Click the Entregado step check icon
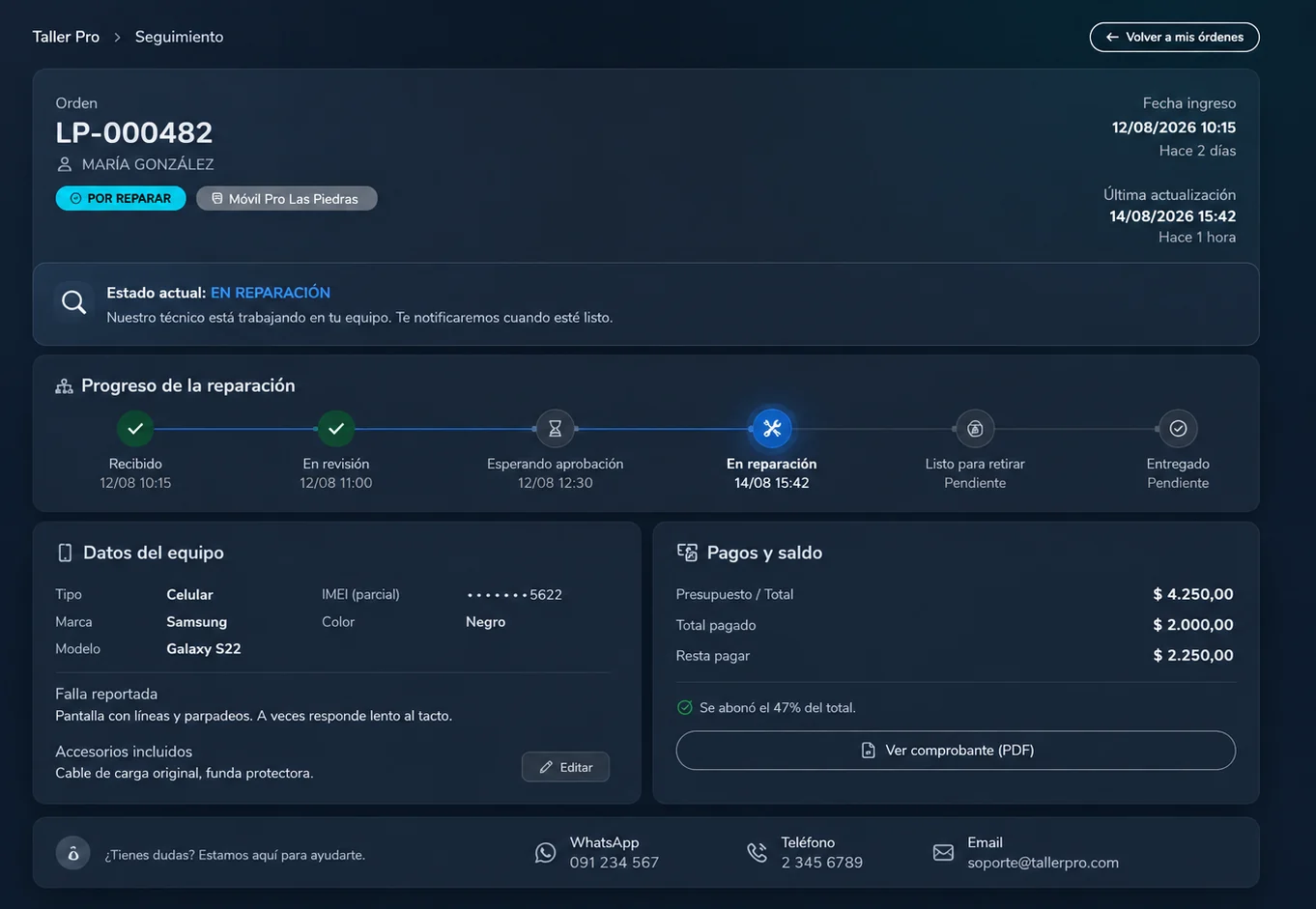 (x=1178, y=428)
